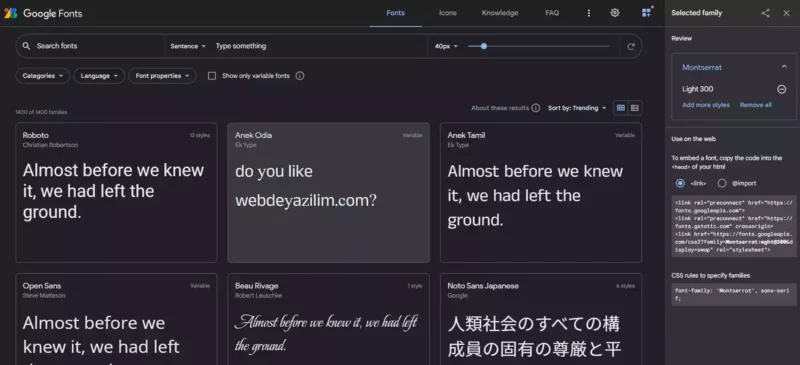Open selected families grid icon
The image size is (800, 365).
pyautogui.click(x=646, y=12)
